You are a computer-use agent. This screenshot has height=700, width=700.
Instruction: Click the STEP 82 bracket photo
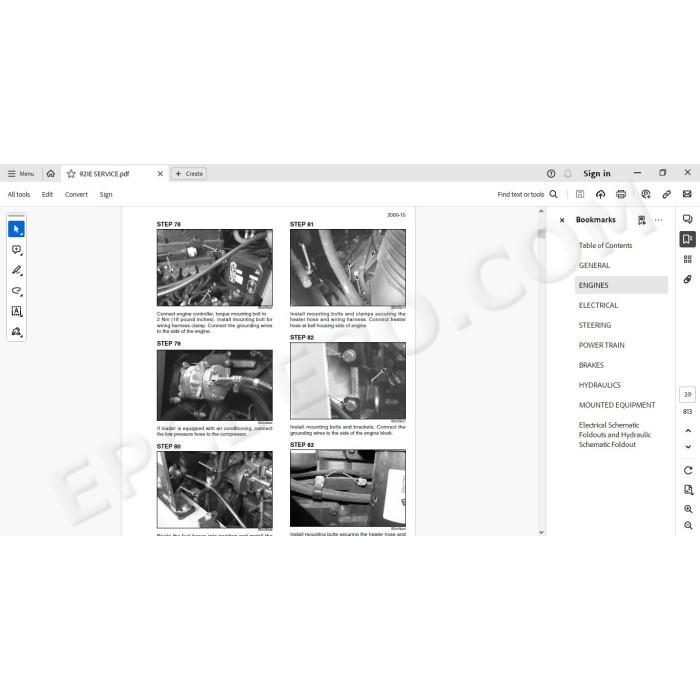tap(348, 381)
